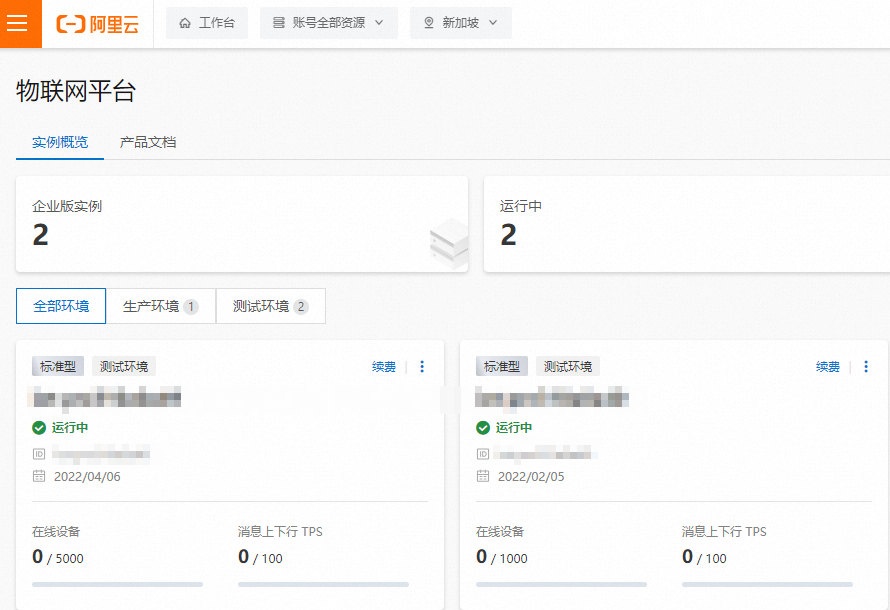Image resolution: width=890 pixels, height=610 pixels.
Task: Click TPS progress bar of 2022/04/06 instance
Action: click(324, 584)
